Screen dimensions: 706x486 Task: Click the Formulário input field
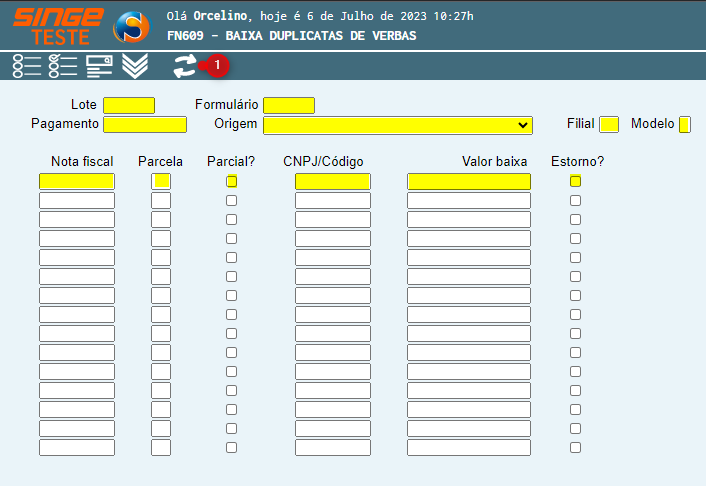point(289,105)
